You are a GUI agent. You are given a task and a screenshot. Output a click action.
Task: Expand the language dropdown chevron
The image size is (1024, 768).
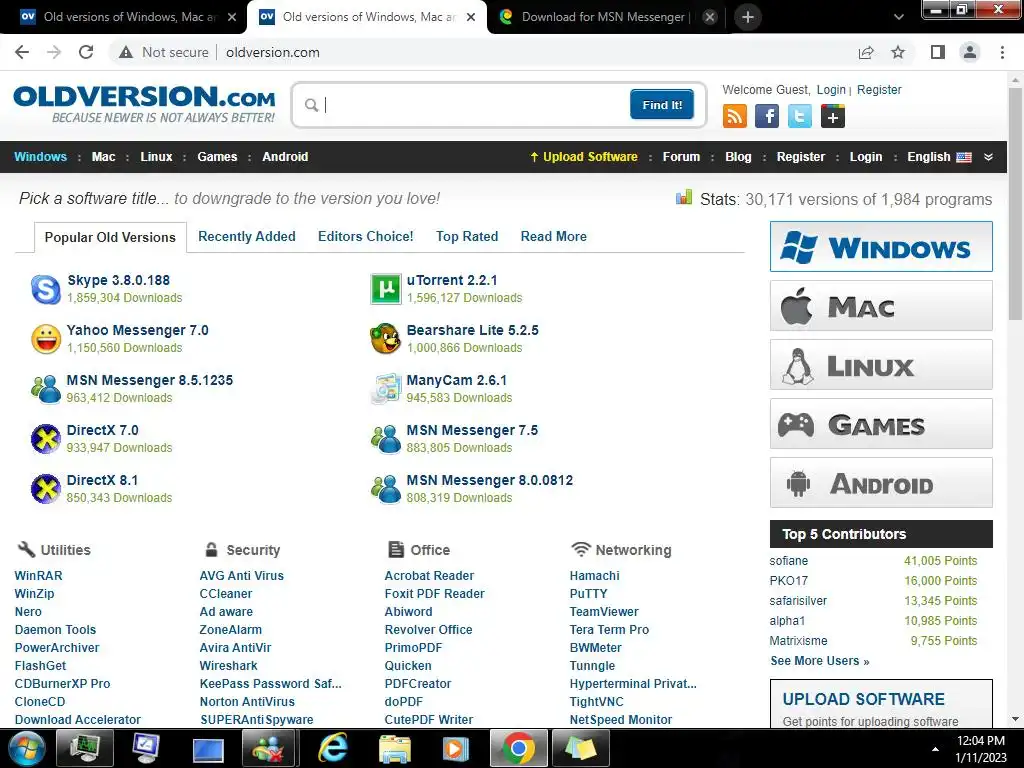(988, 157)
